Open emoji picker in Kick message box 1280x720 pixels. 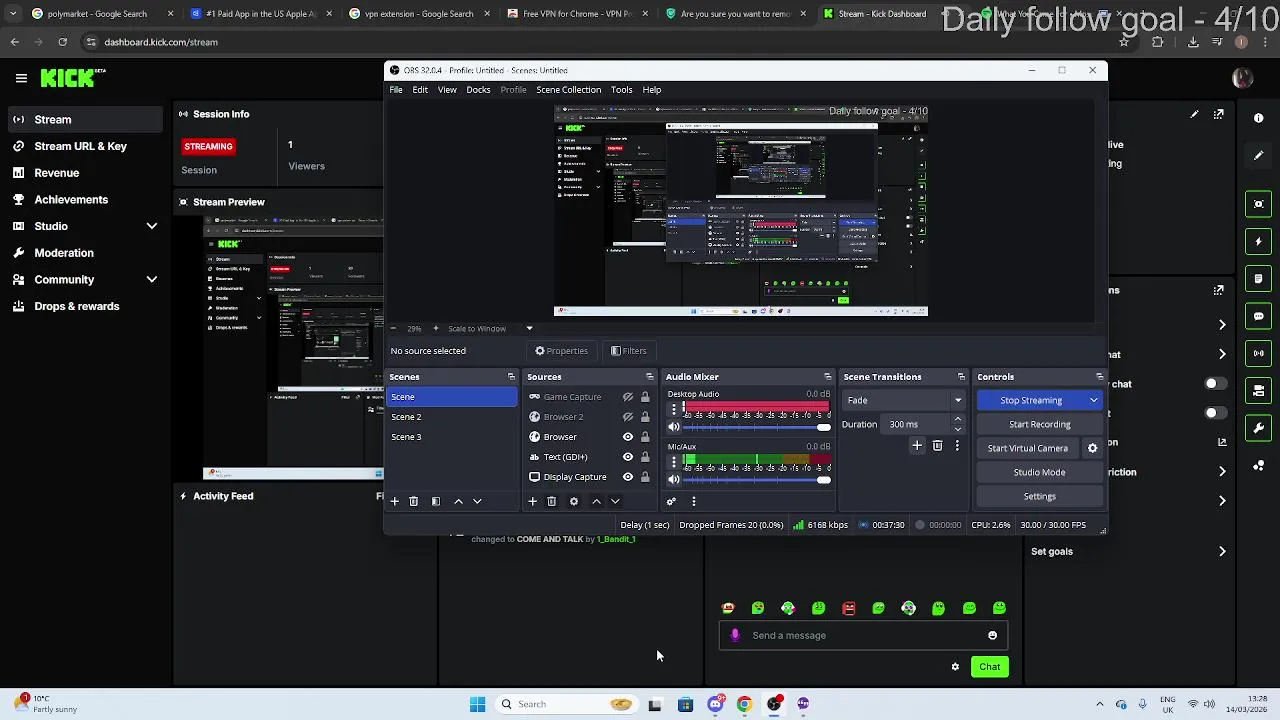click(992, 635)
